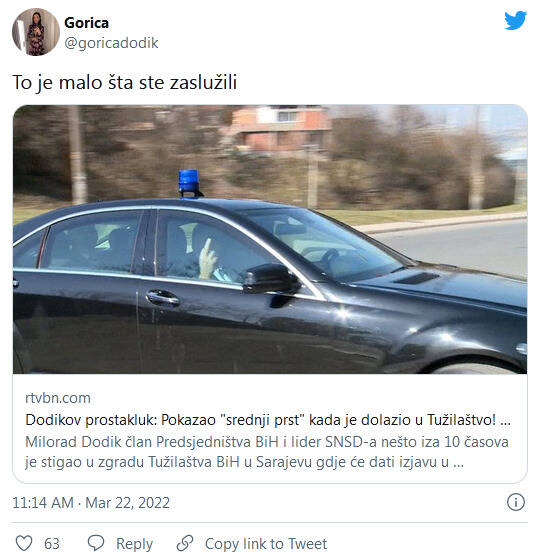Click the car's side mirror in photo

point(271,279)
